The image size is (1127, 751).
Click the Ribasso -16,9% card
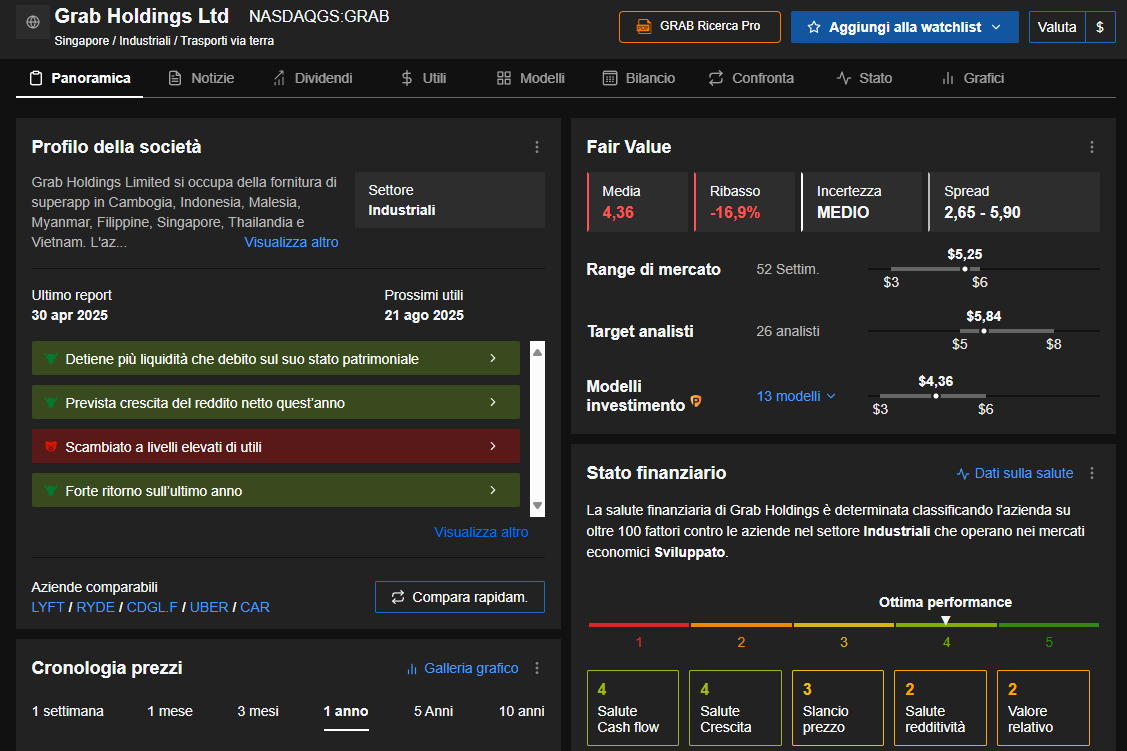click(x=745, y=202)
